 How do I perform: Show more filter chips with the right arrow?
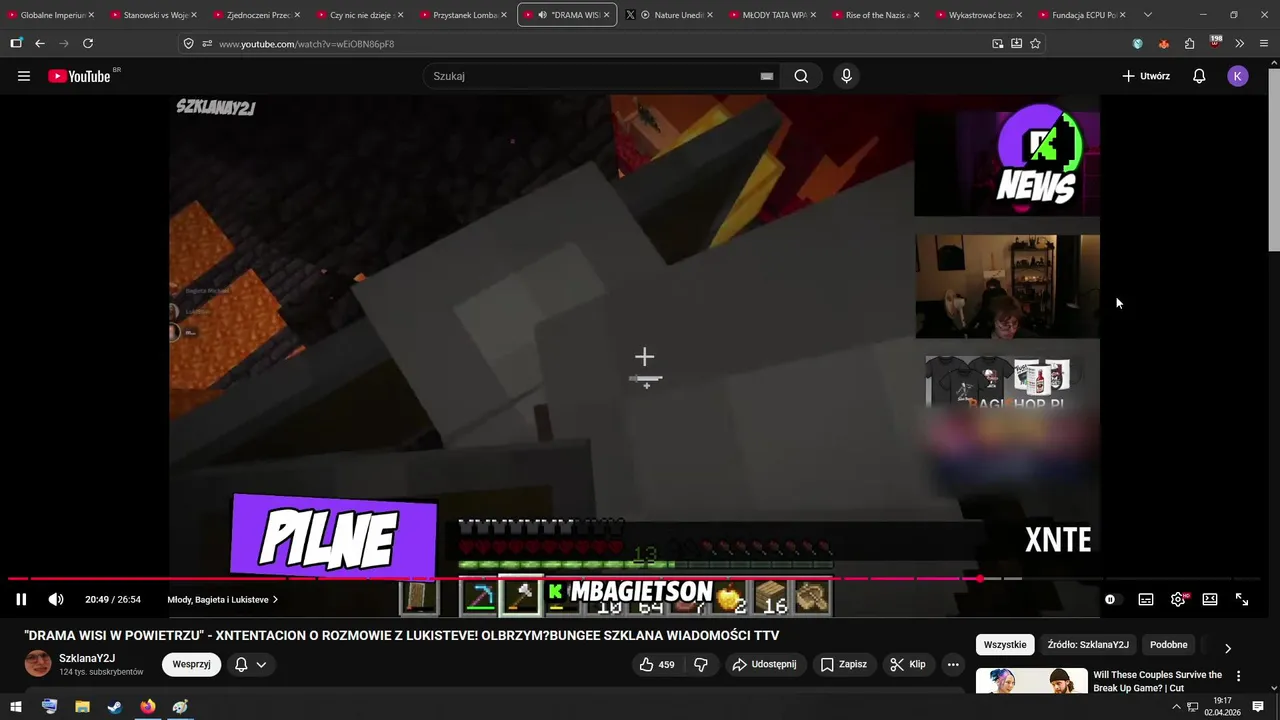[1228, 648]
